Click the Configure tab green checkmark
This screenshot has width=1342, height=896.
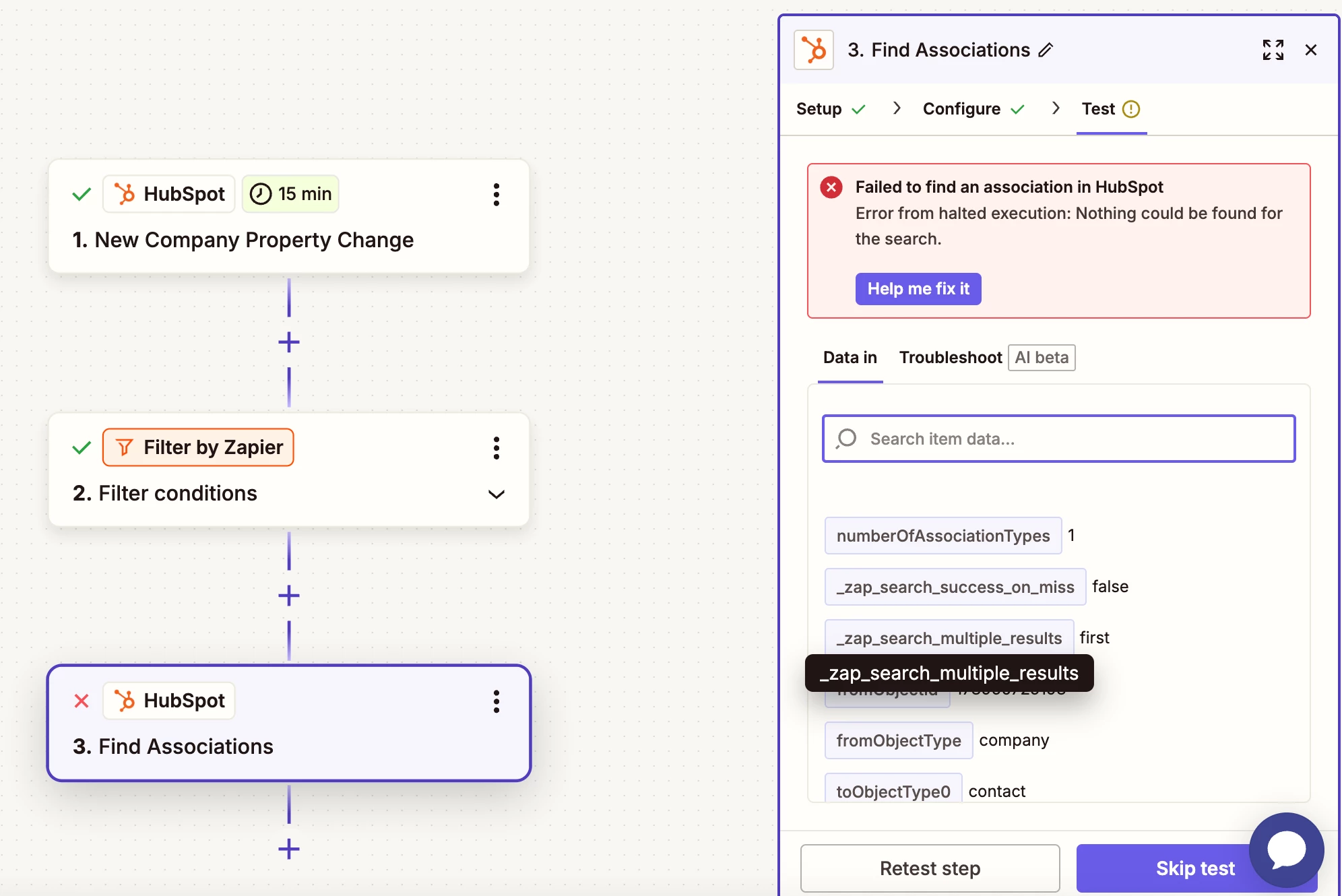1017,109
